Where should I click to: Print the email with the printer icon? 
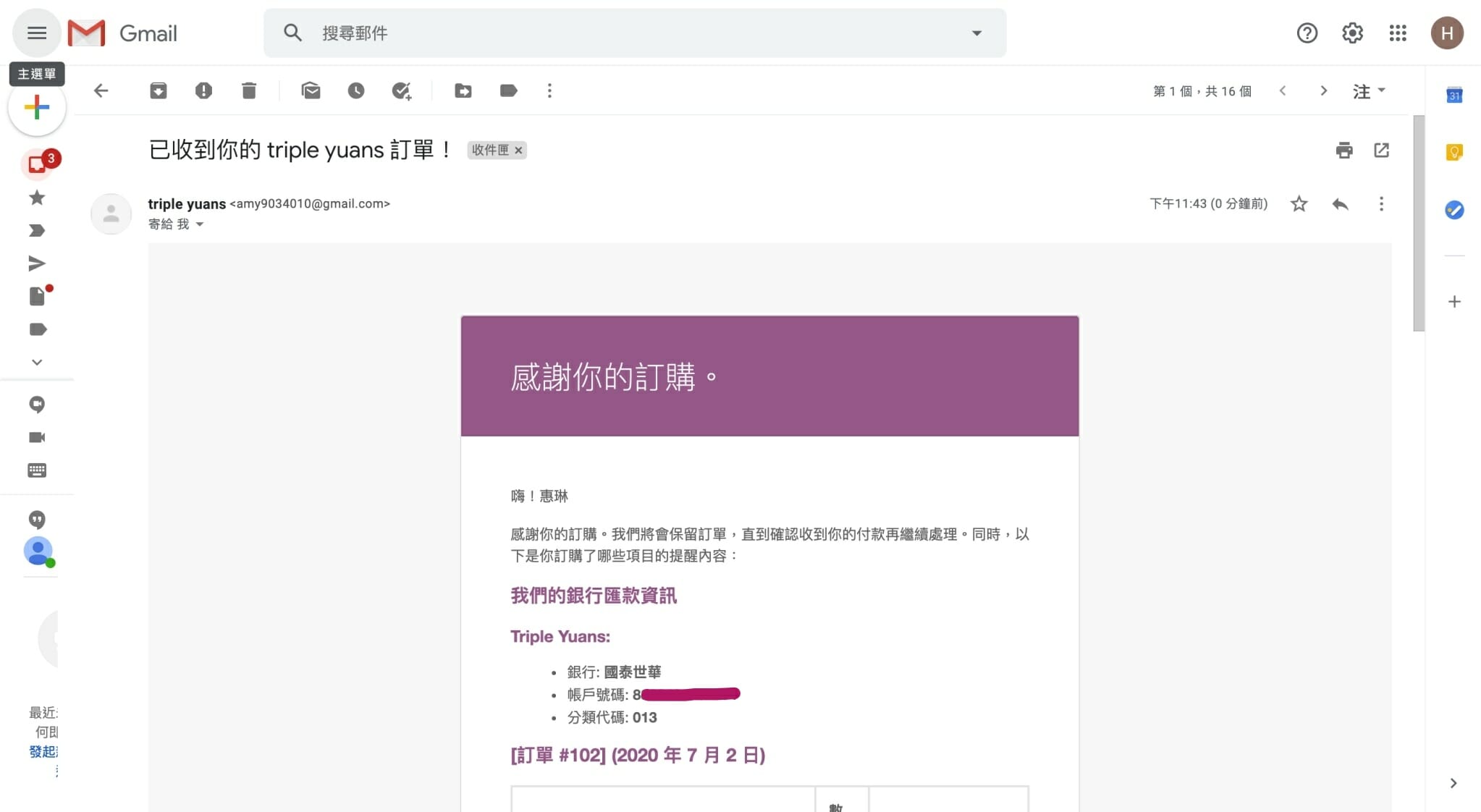click(1344, 150)
